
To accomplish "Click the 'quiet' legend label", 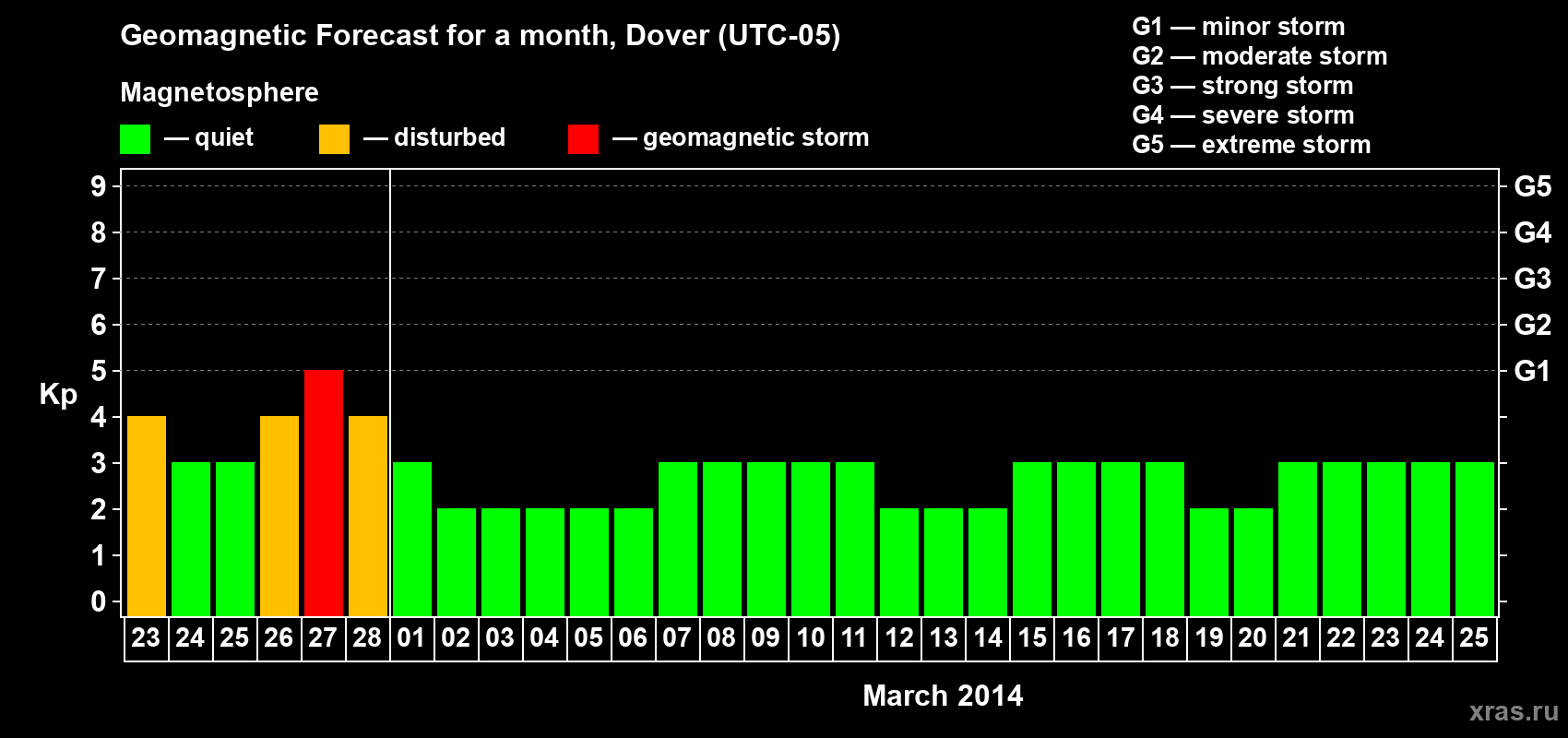I will (224, 137).
